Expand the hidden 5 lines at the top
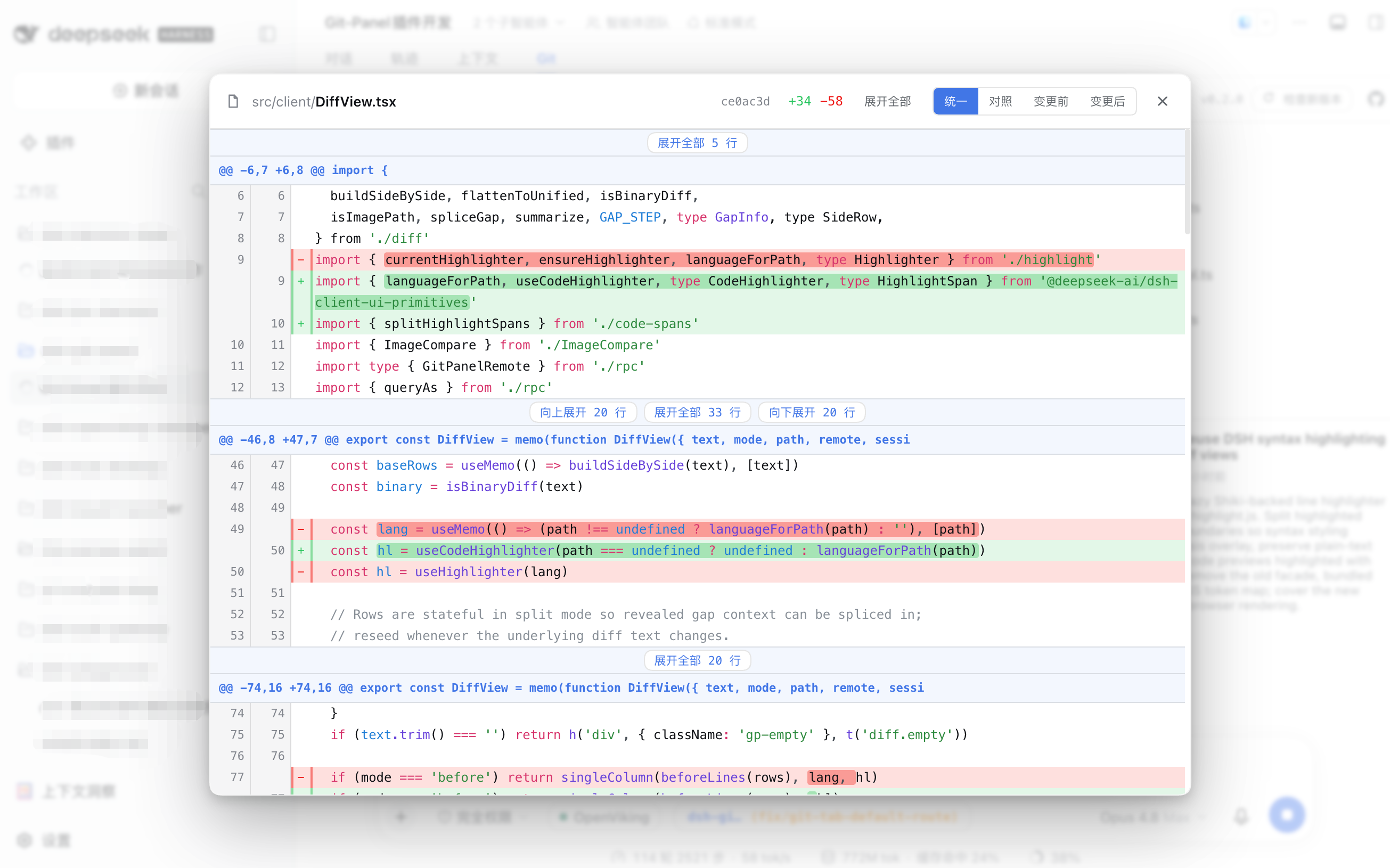Viewport: 1390px width, 868px height. click(697, 143)
